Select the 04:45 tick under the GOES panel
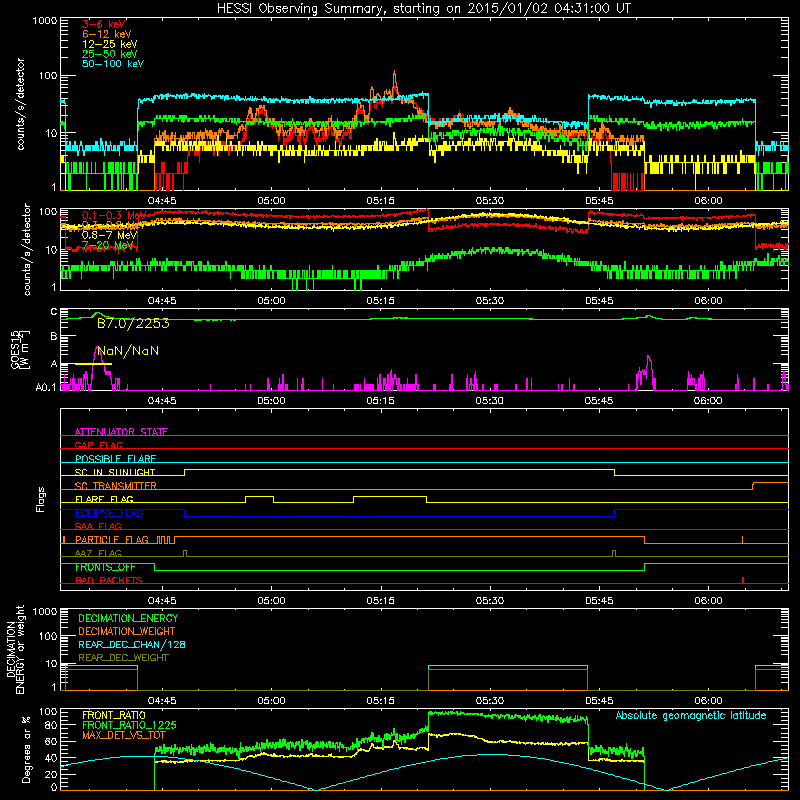 pyautogui.click(x=162, y=401)
